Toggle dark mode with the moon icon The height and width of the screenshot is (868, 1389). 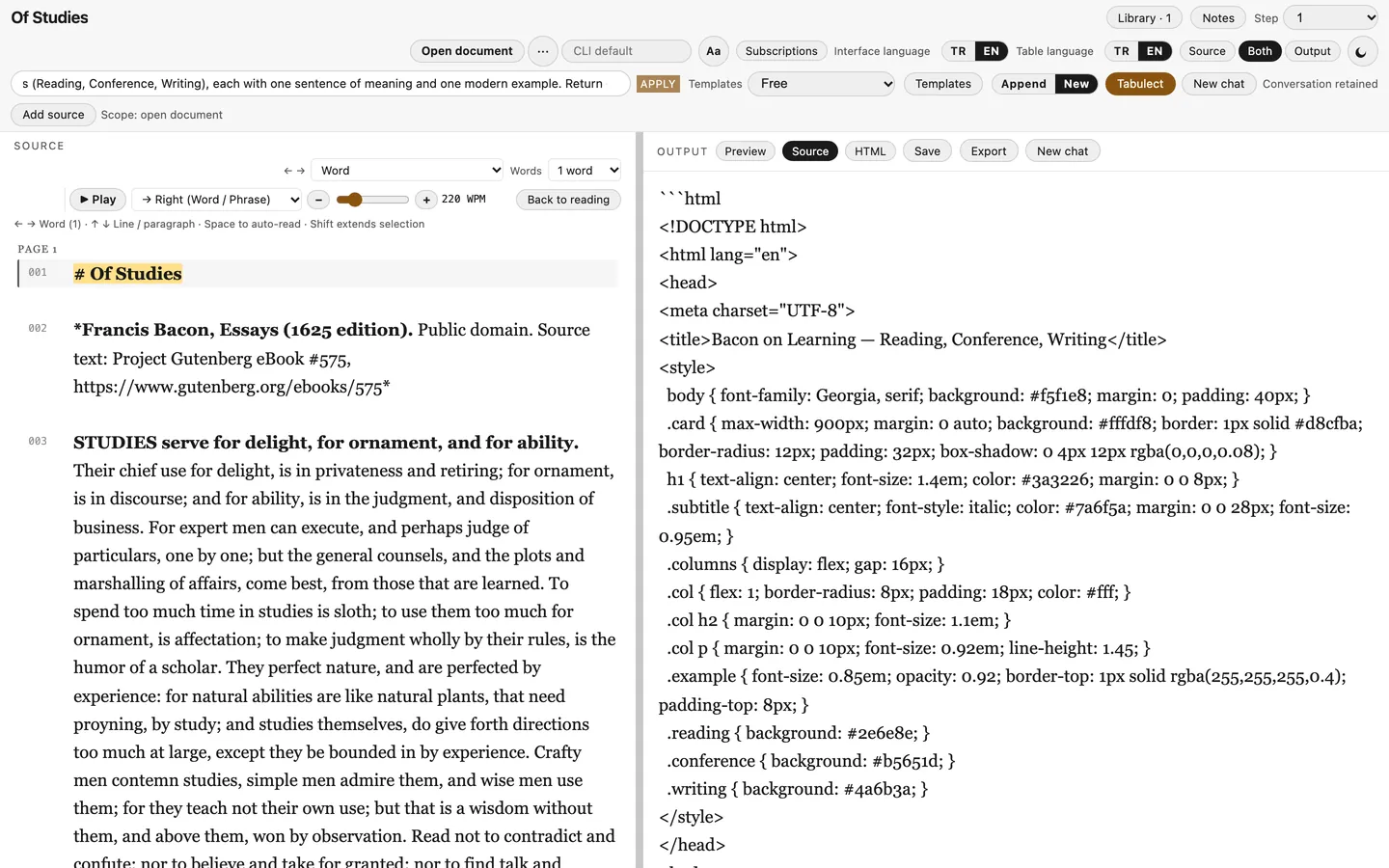tap(1361, 52)
